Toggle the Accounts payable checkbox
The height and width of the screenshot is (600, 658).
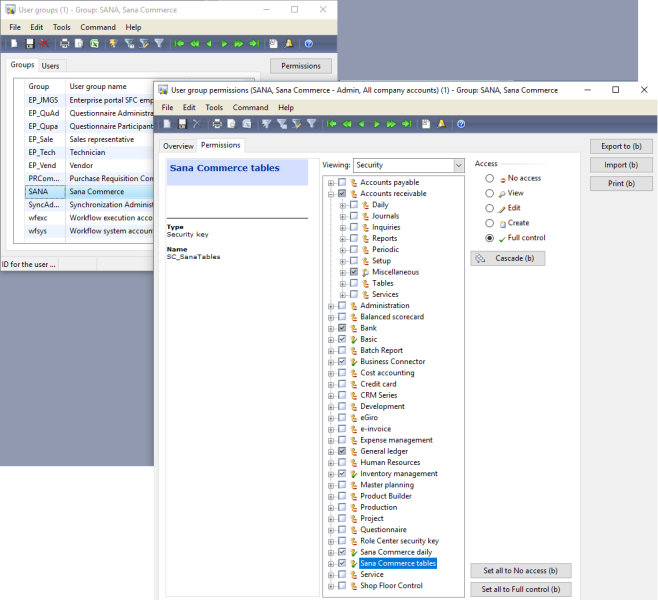click(x=342, y=182)
